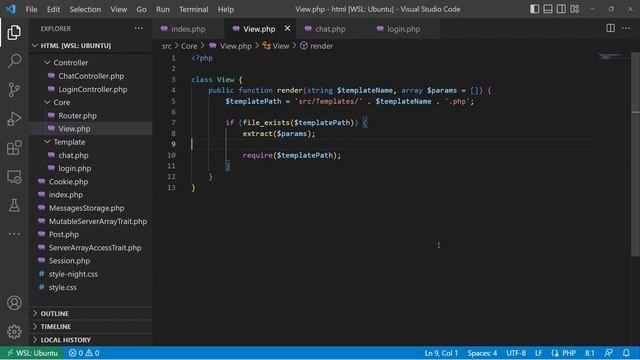Viewport: 640px width, 360px height.
Task: Click the editor vertical scrollbar
Action: [636, 155]
